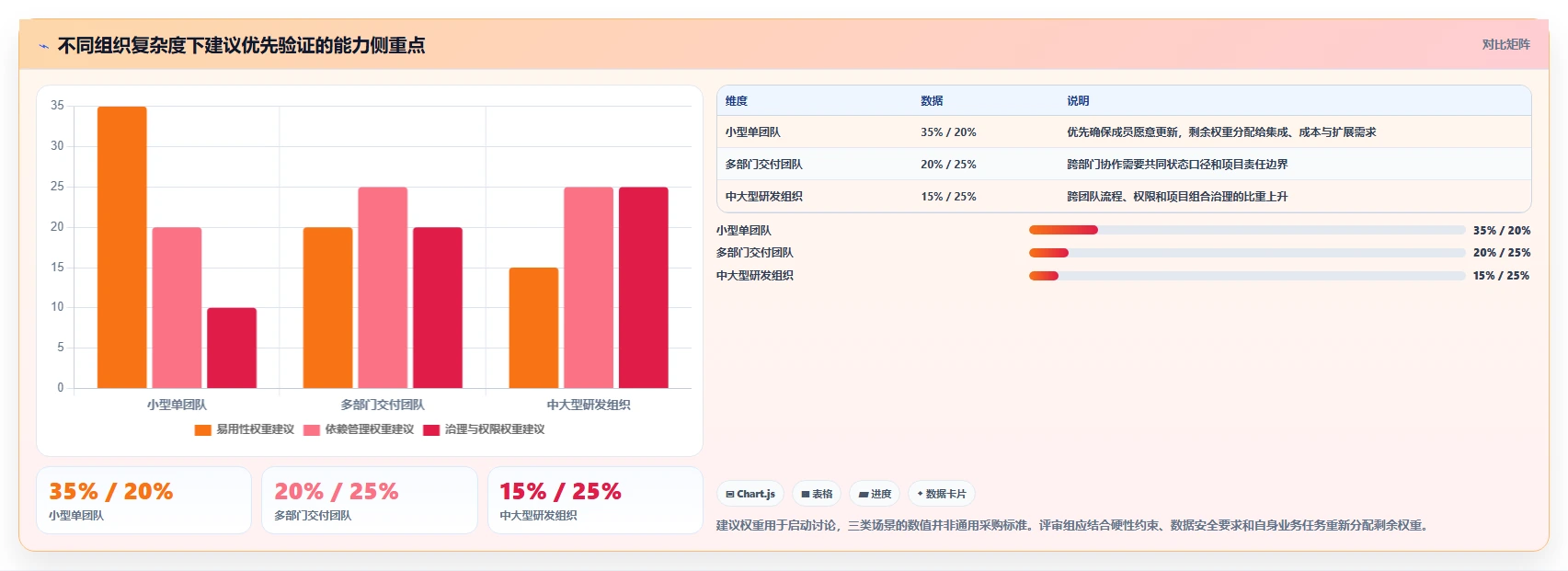The width and height of the screenshot is (1568, 571).
Task: Click the pink 小型单团队 bar at 20
Action: 177,307
